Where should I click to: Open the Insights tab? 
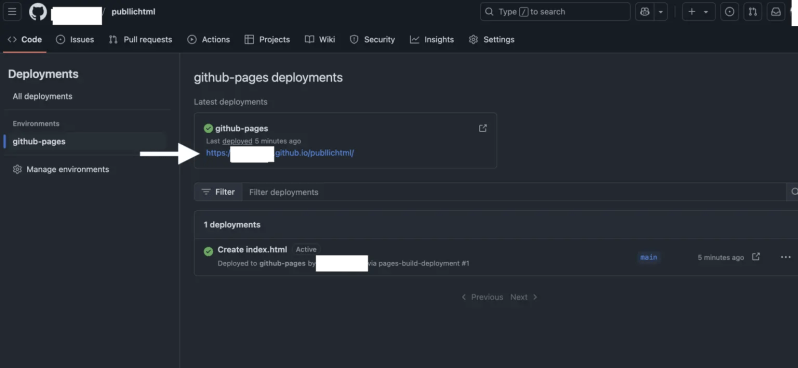point(432,39)
